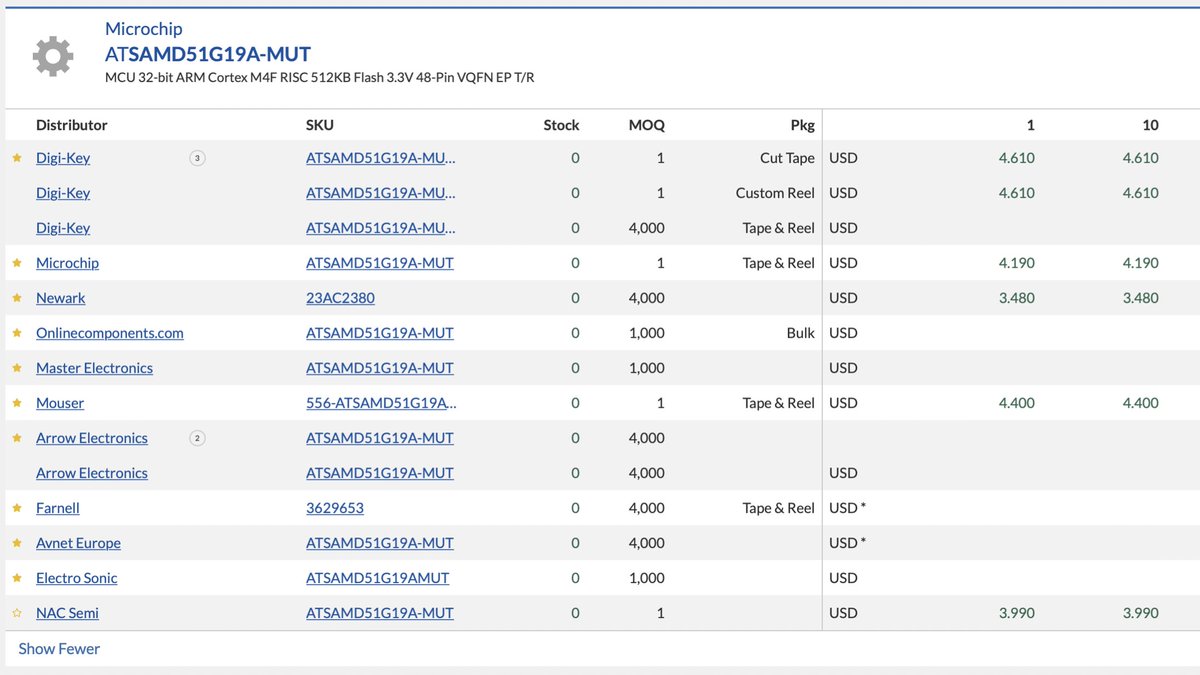Sort by the MOQ column header
The width and height of the screenshot is (1200, 675).
[647, 125]
